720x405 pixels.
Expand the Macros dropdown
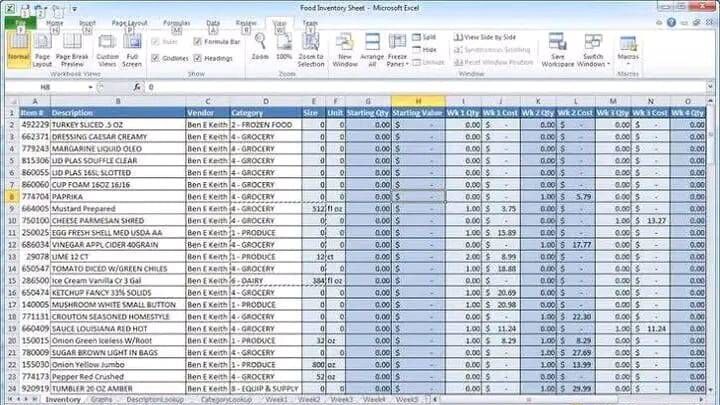pos(629,50)
